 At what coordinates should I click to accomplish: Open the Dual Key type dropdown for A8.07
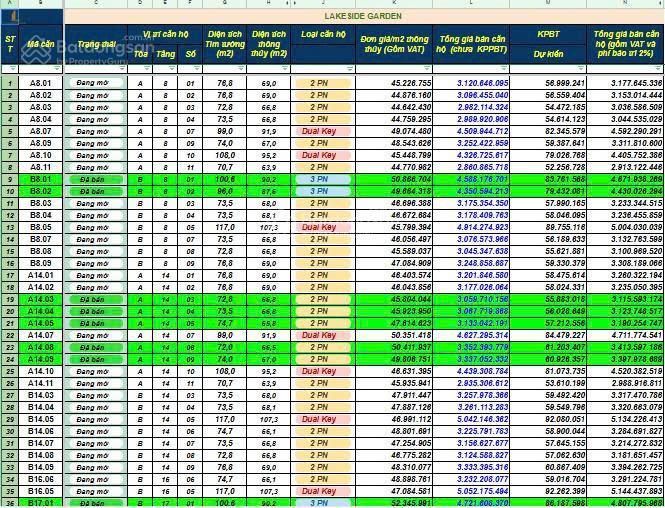(318, 131)
